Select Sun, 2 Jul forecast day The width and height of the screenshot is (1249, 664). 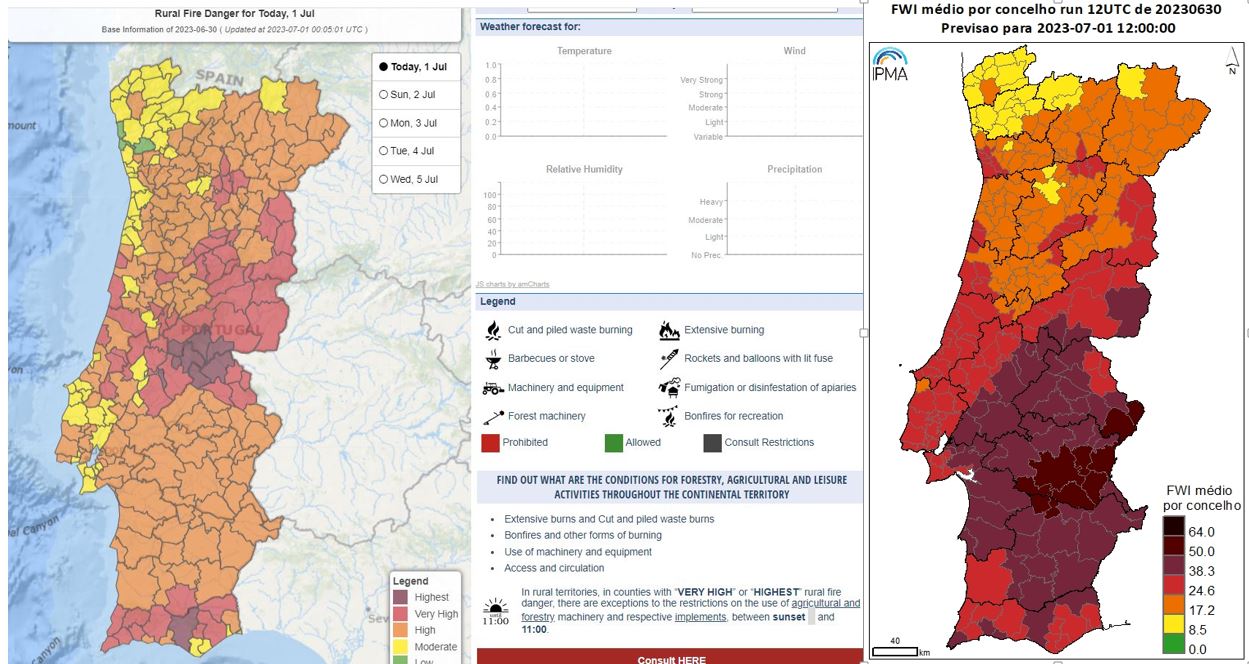(407, 94)
